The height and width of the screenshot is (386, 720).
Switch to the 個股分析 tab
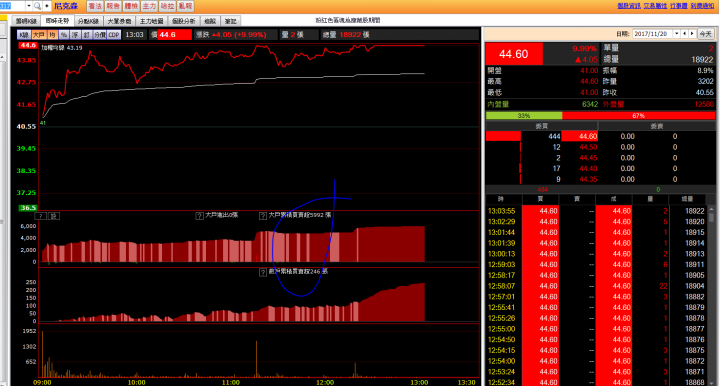[x=184, y=21]
